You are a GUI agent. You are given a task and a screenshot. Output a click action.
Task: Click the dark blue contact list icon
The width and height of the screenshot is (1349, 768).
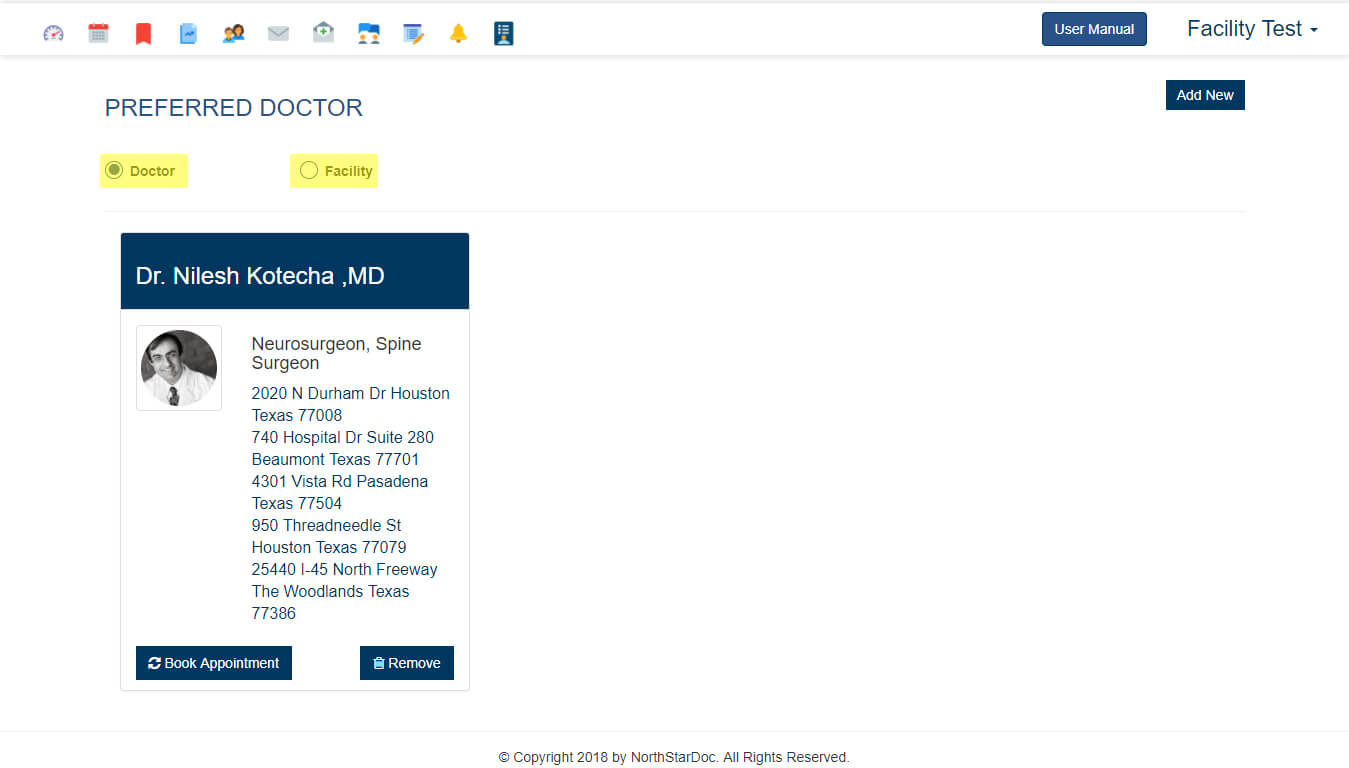(503, 34)
